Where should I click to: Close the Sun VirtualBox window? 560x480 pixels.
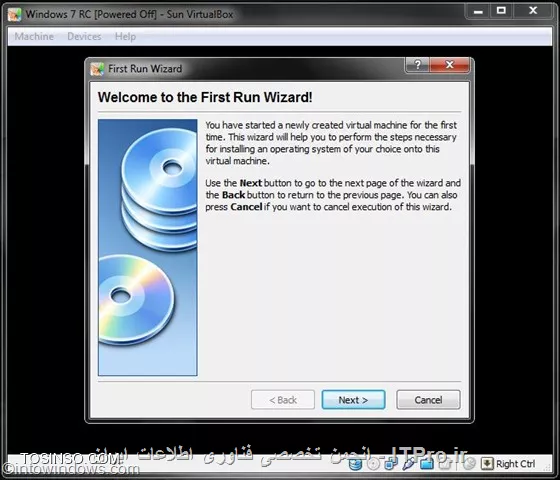pyautogui.click(x=533, y=11)
